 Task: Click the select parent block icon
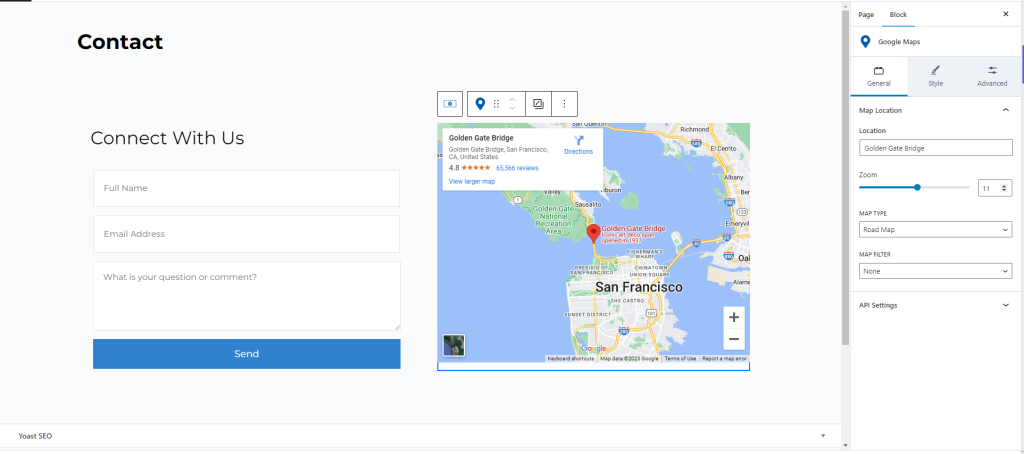[x=450, y=103]
